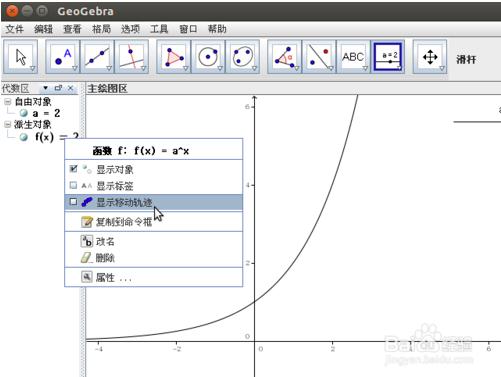Collapse the 派生对象 tree group

coord(8,125)
